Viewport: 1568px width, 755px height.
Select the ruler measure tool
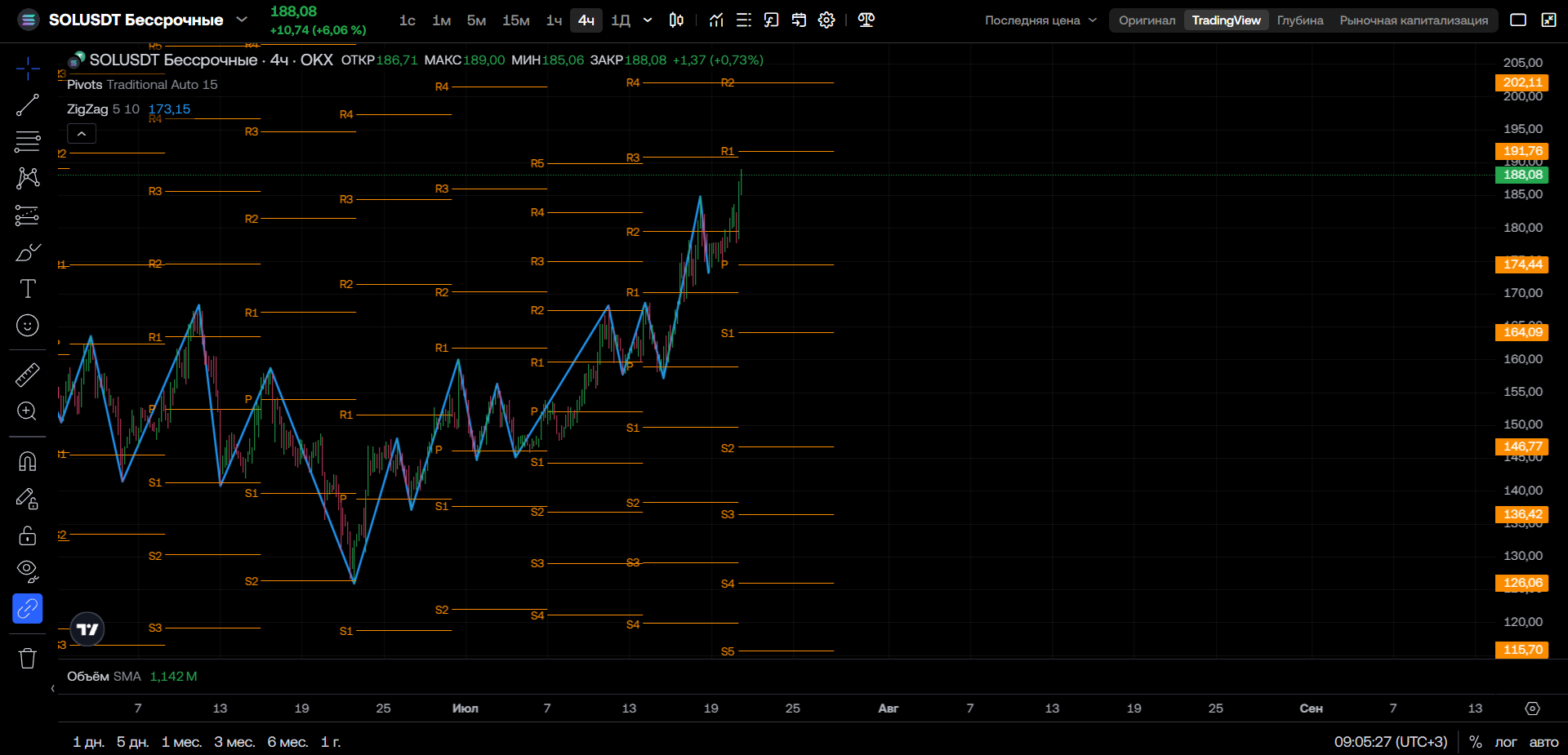click(28, 375)
